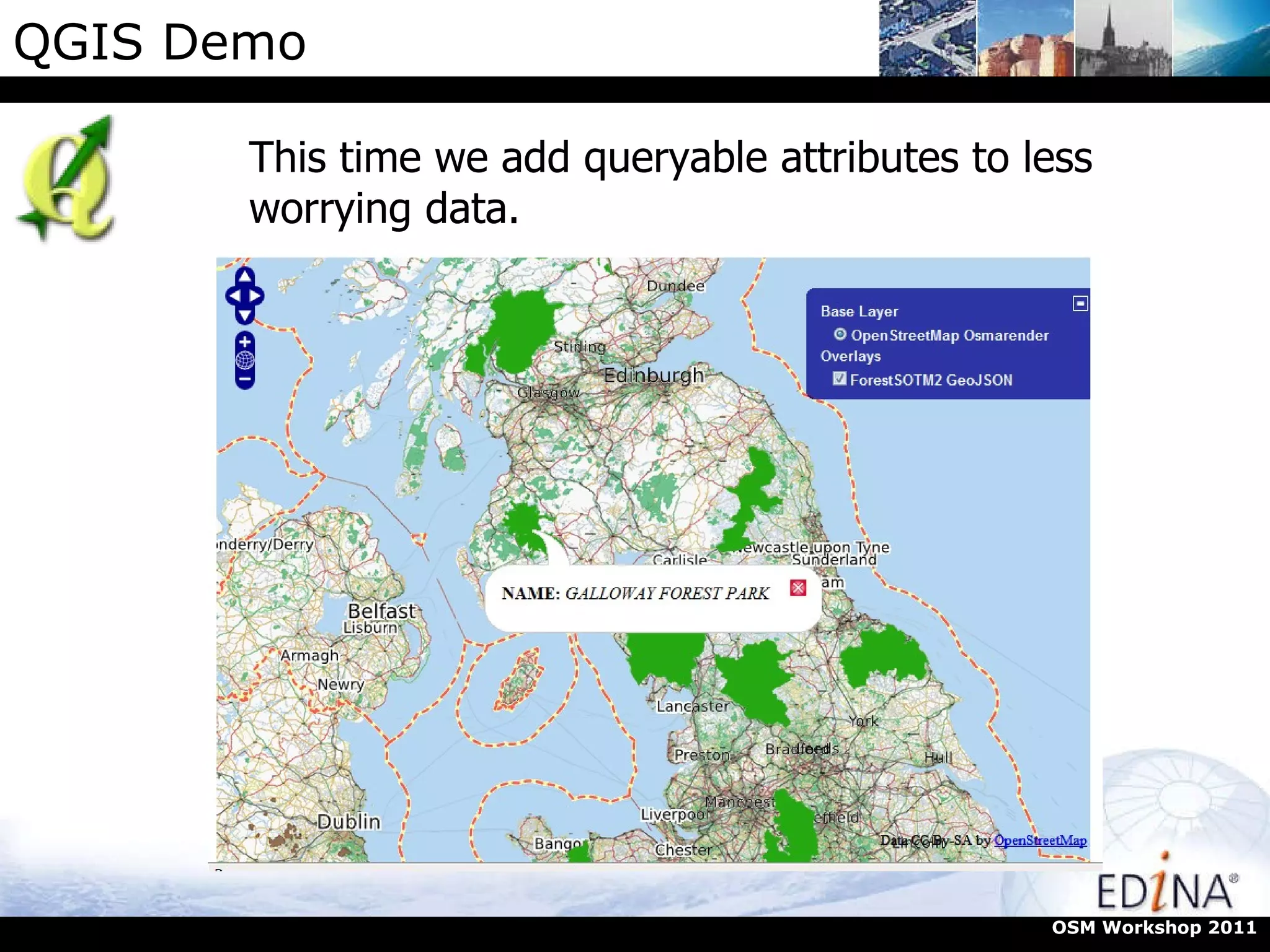The width and height of the screenshot is (1270, 952).
Task: Open the OpenStreetMap attribution link
Action: pyautogui.click(x=1040, y=840)
